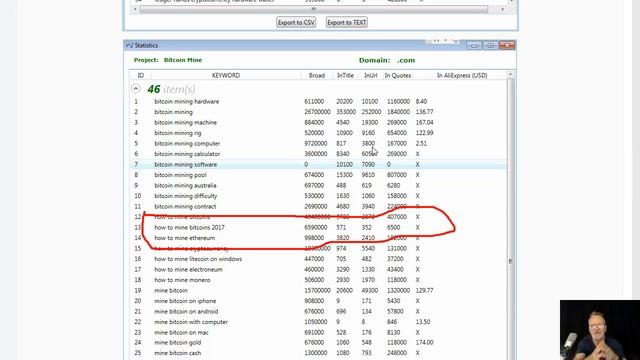This screenshot has width=640, height=360.
Task: Select the keyword 'bitcoin mining difficulty'
Action: [186, 196]
